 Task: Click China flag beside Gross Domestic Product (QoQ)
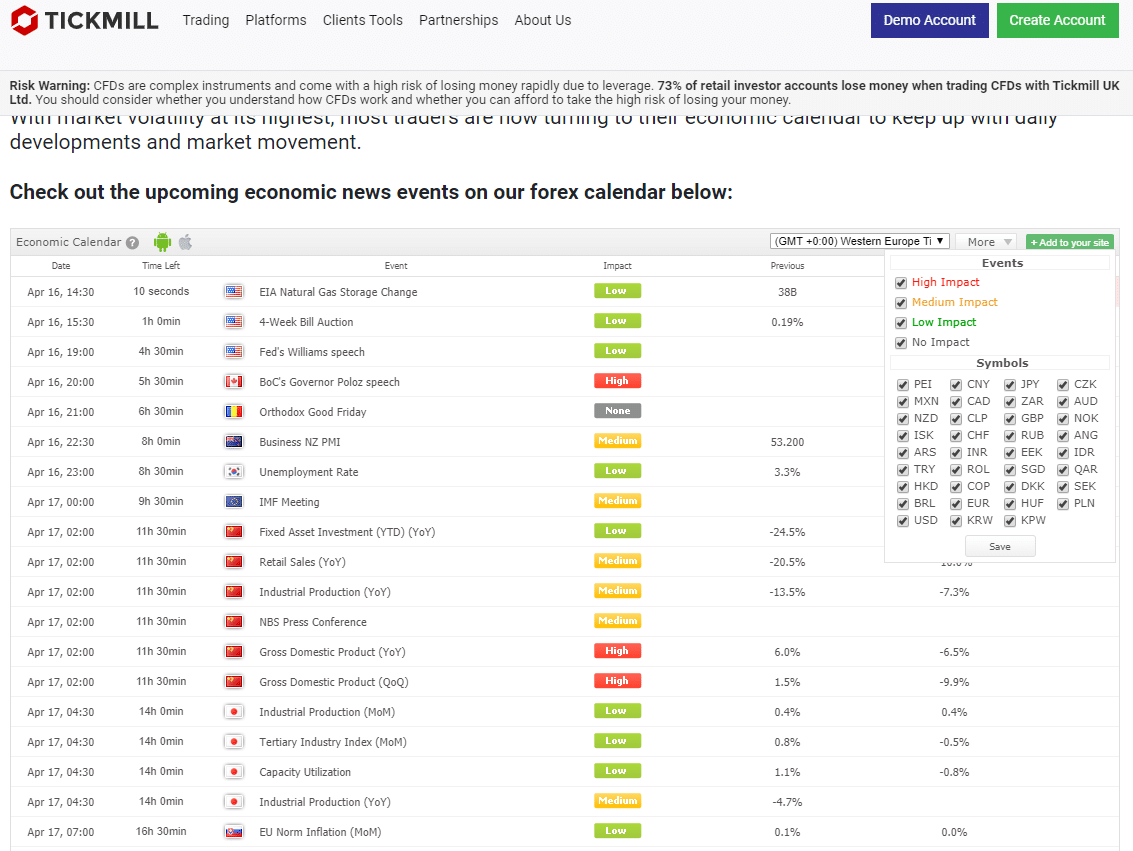coord(233,681)
